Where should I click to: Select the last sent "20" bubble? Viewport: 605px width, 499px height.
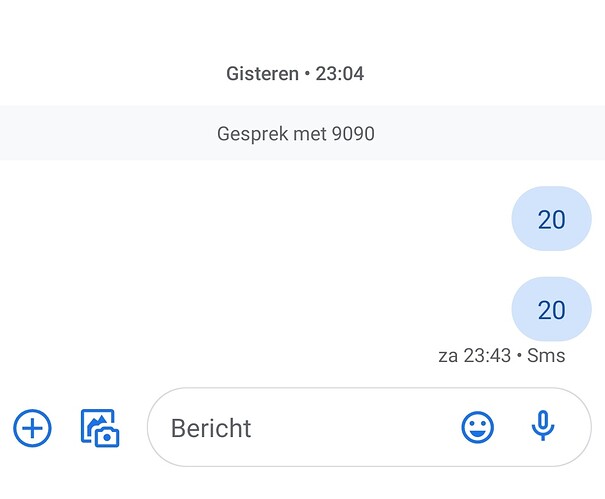click(x=551, y=310)
